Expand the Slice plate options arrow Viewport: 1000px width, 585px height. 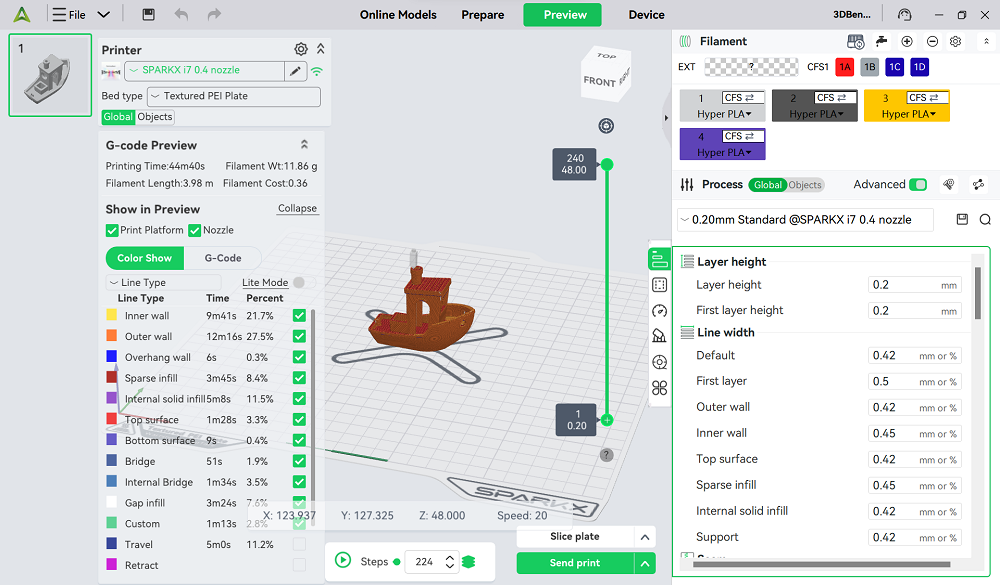pos(644,537)
